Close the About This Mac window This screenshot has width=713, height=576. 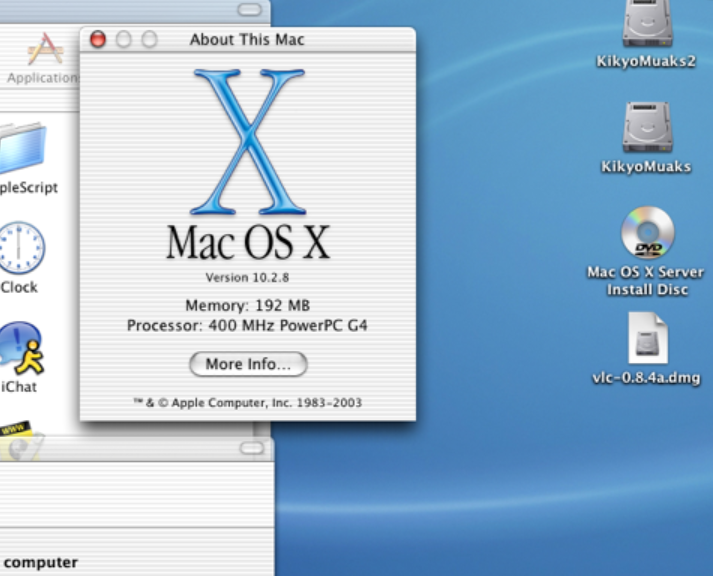98,40
